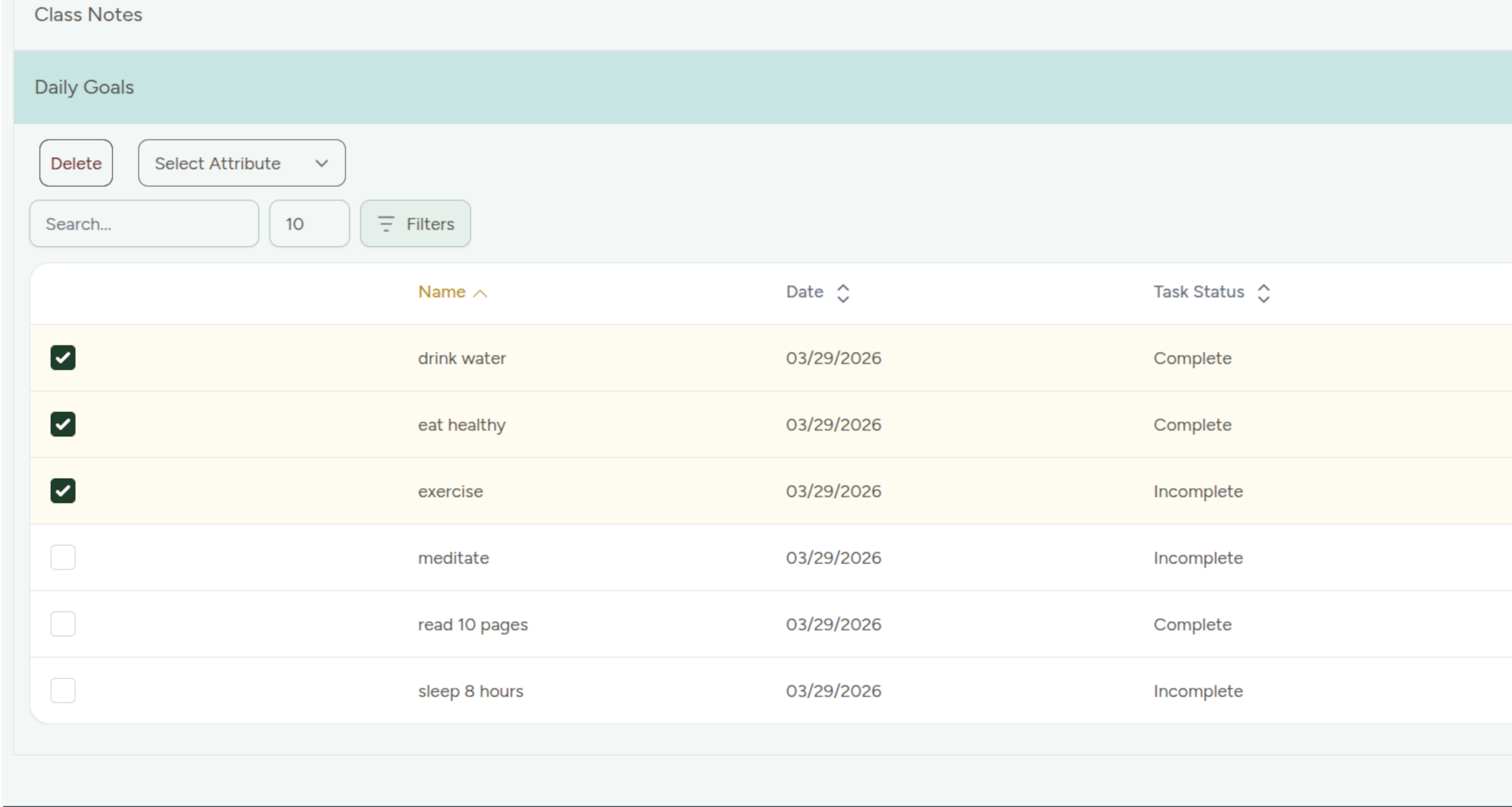Click the meditate task name cell
This screenshot has height=807, width=1512.
[x=453, y=557]
